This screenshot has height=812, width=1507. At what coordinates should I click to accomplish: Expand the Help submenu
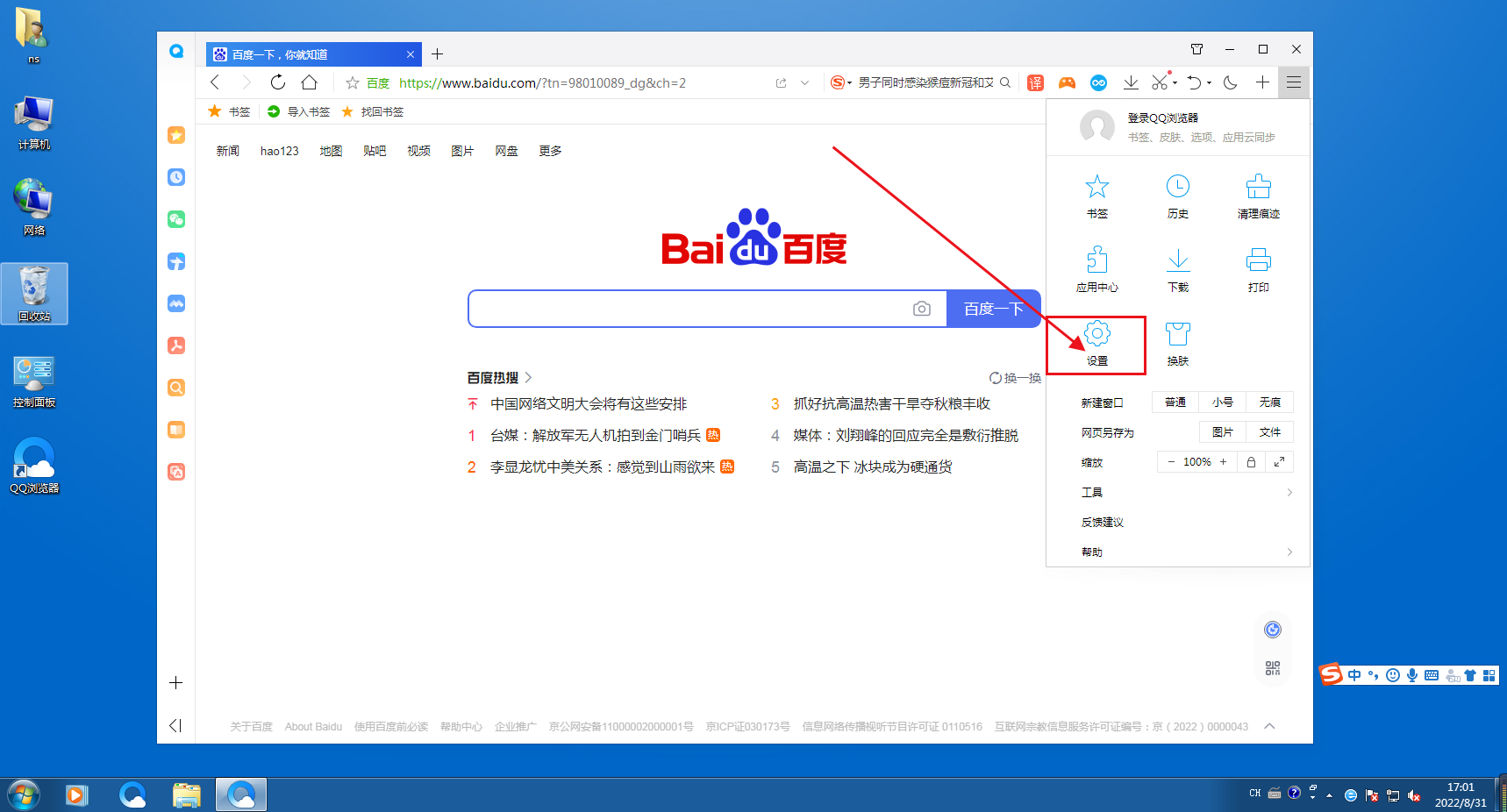[1289, 552]
